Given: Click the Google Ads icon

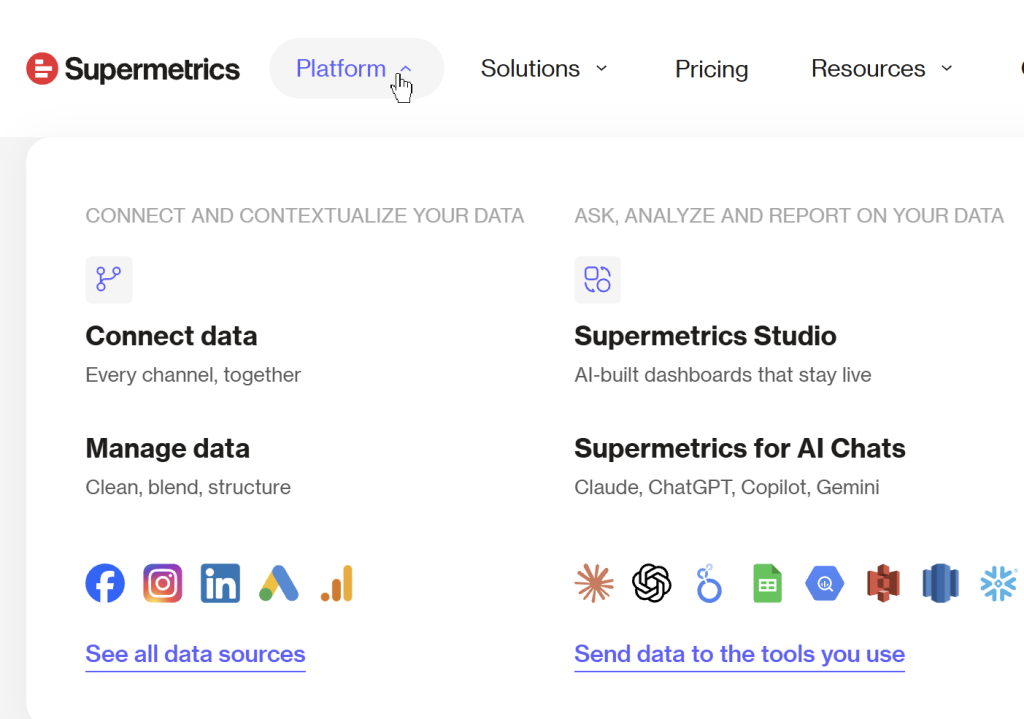Looking at the screenshot, I should [279, 583].
